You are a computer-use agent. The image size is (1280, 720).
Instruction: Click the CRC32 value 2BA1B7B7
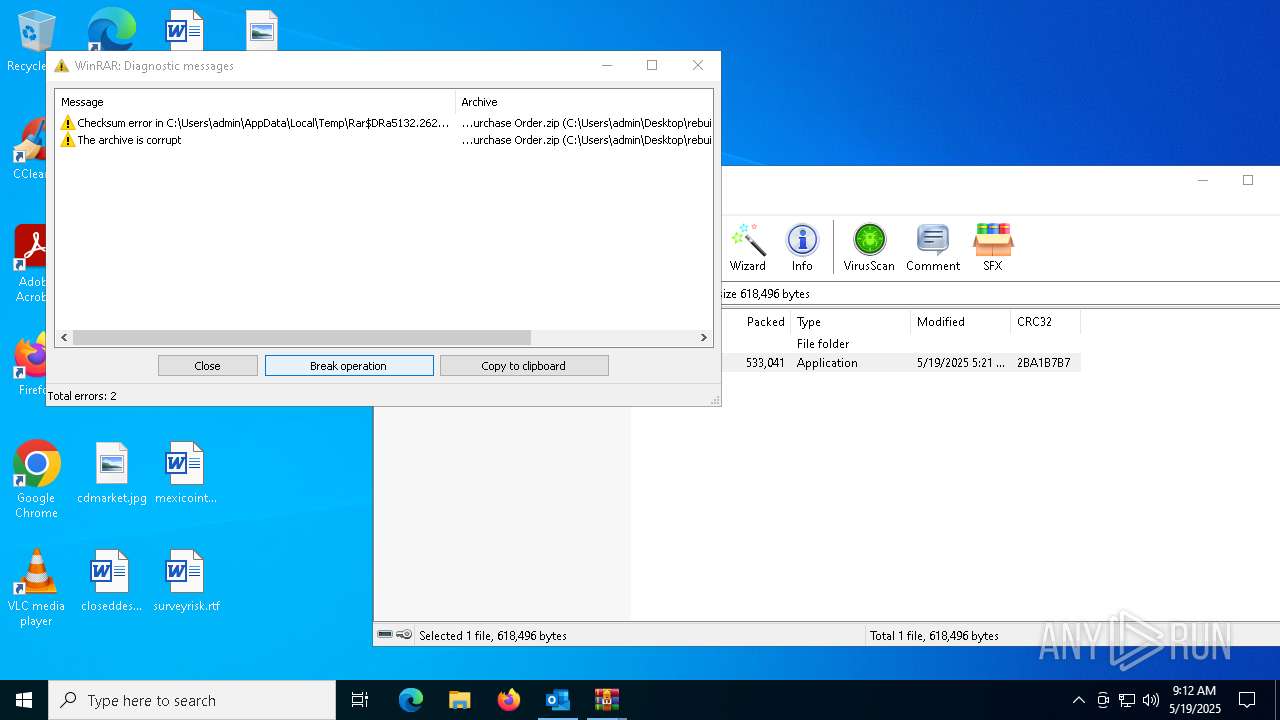pyautogui.click(x=1043, y=363)
